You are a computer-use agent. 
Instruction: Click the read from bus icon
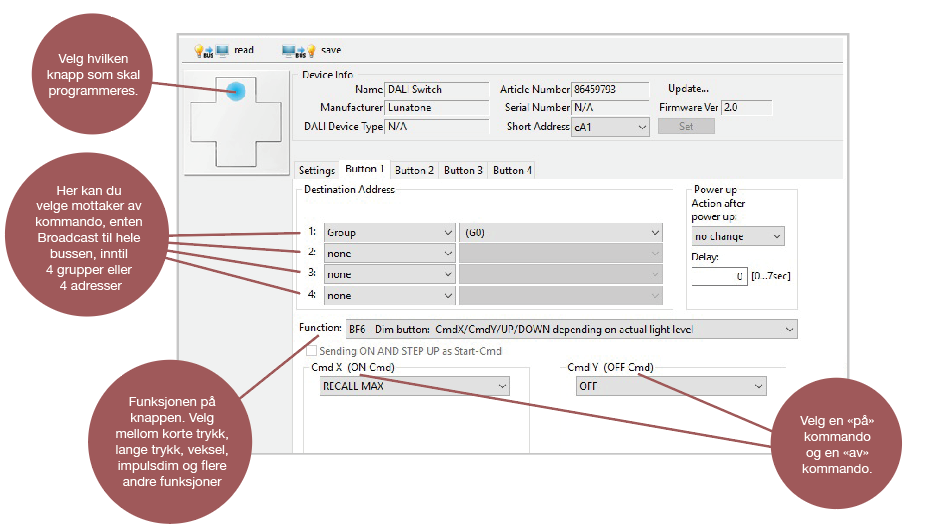pyautogui.click(x=211, y=50)
